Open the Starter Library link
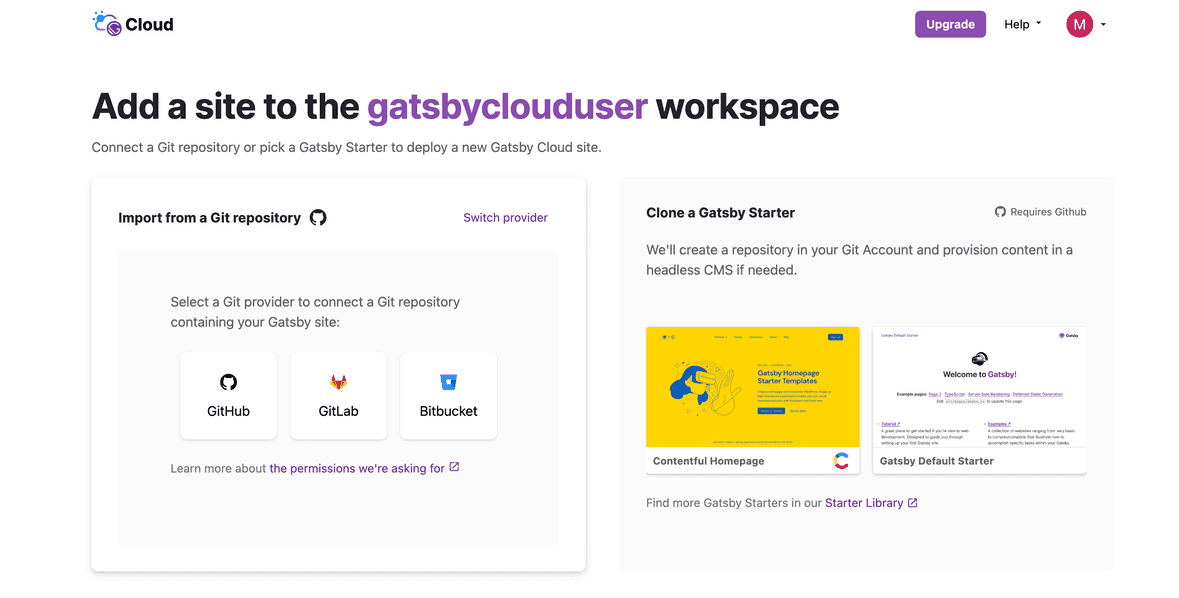Image resolution: width=1179 pixels, height=598 pixels. point(864,502)
